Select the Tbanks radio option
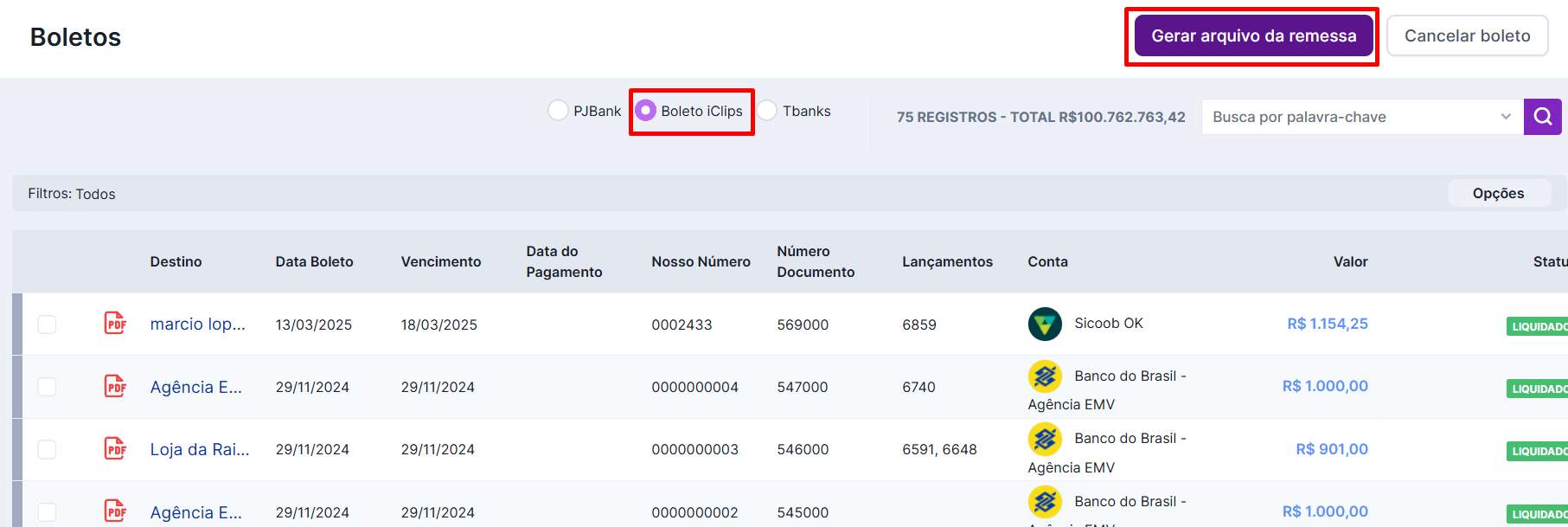This screenshot has width=1568, height=527. [767, 111]
